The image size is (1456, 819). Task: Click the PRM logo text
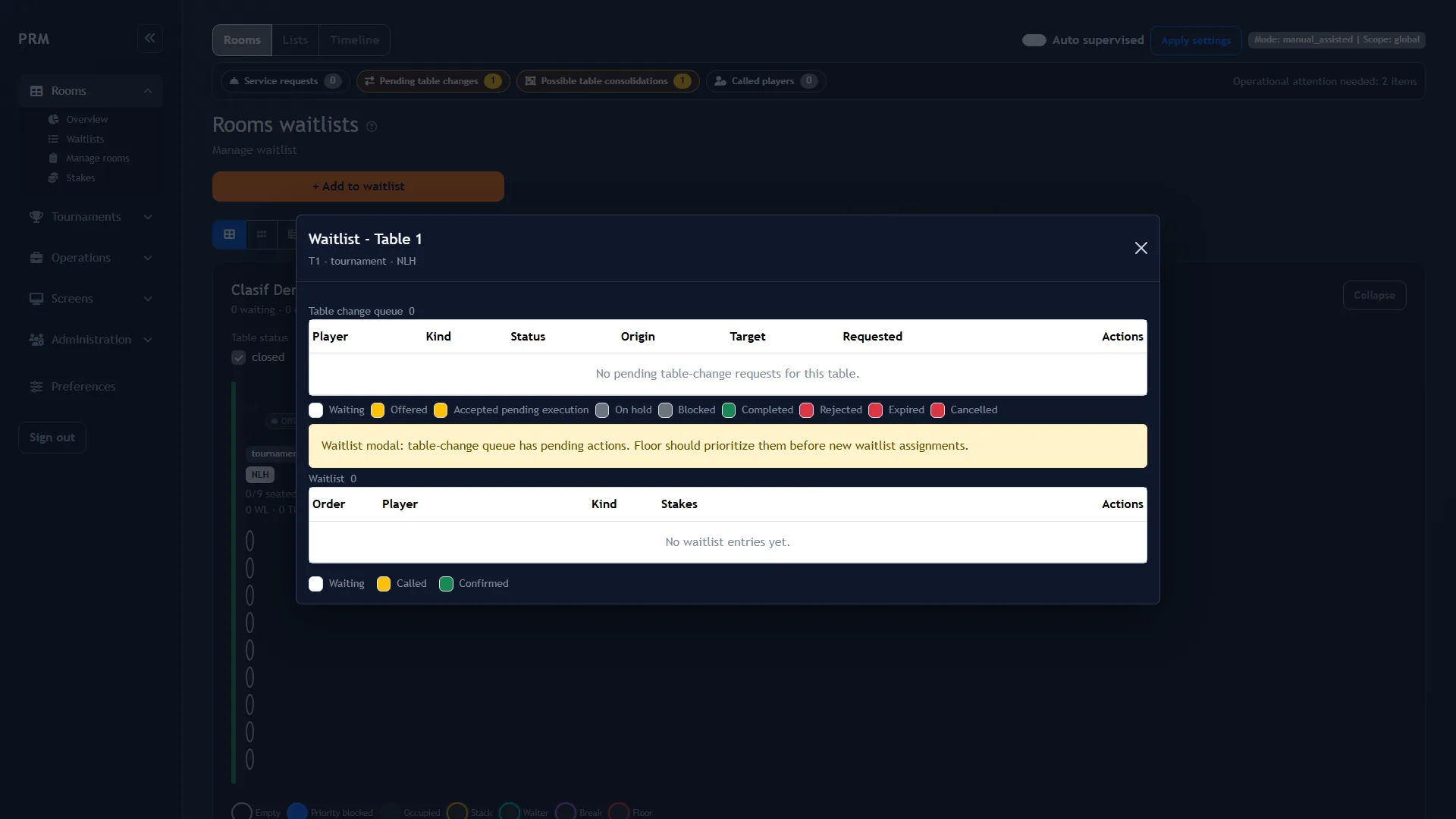33,39
